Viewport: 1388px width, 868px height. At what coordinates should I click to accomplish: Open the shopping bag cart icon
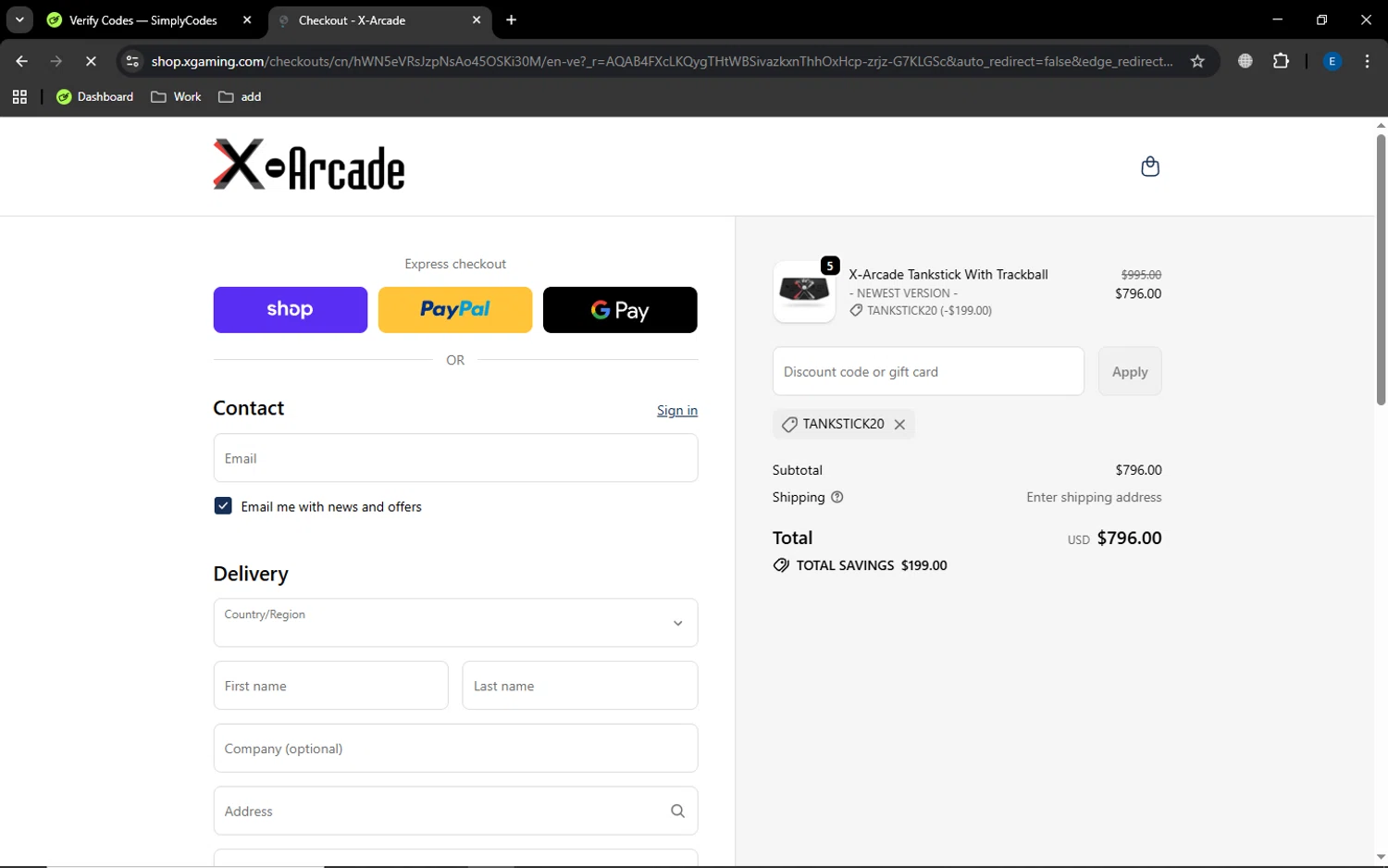(1150, 167)
